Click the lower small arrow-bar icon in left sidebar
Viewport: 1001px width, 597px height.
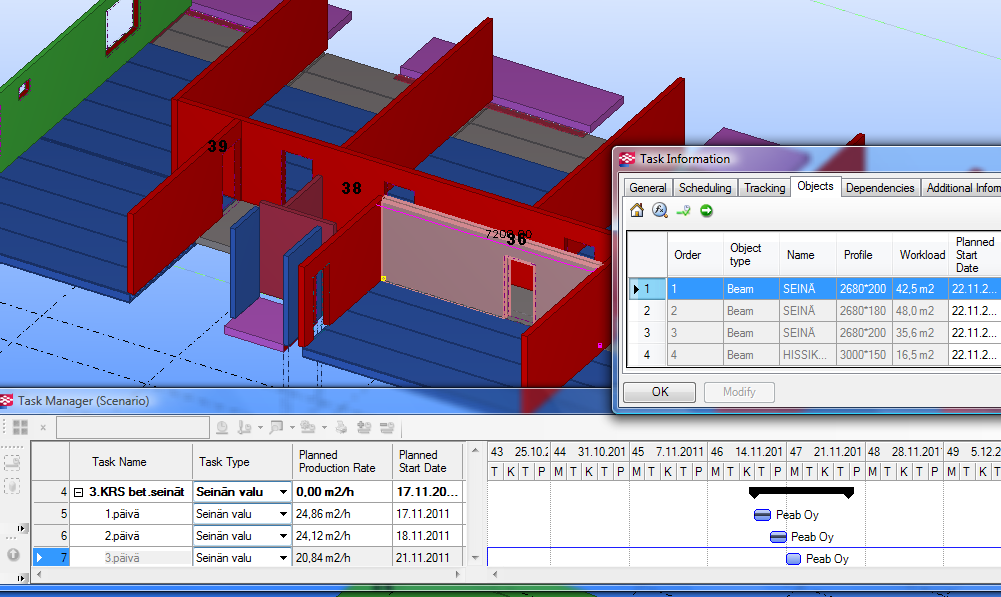click(22, 578)
